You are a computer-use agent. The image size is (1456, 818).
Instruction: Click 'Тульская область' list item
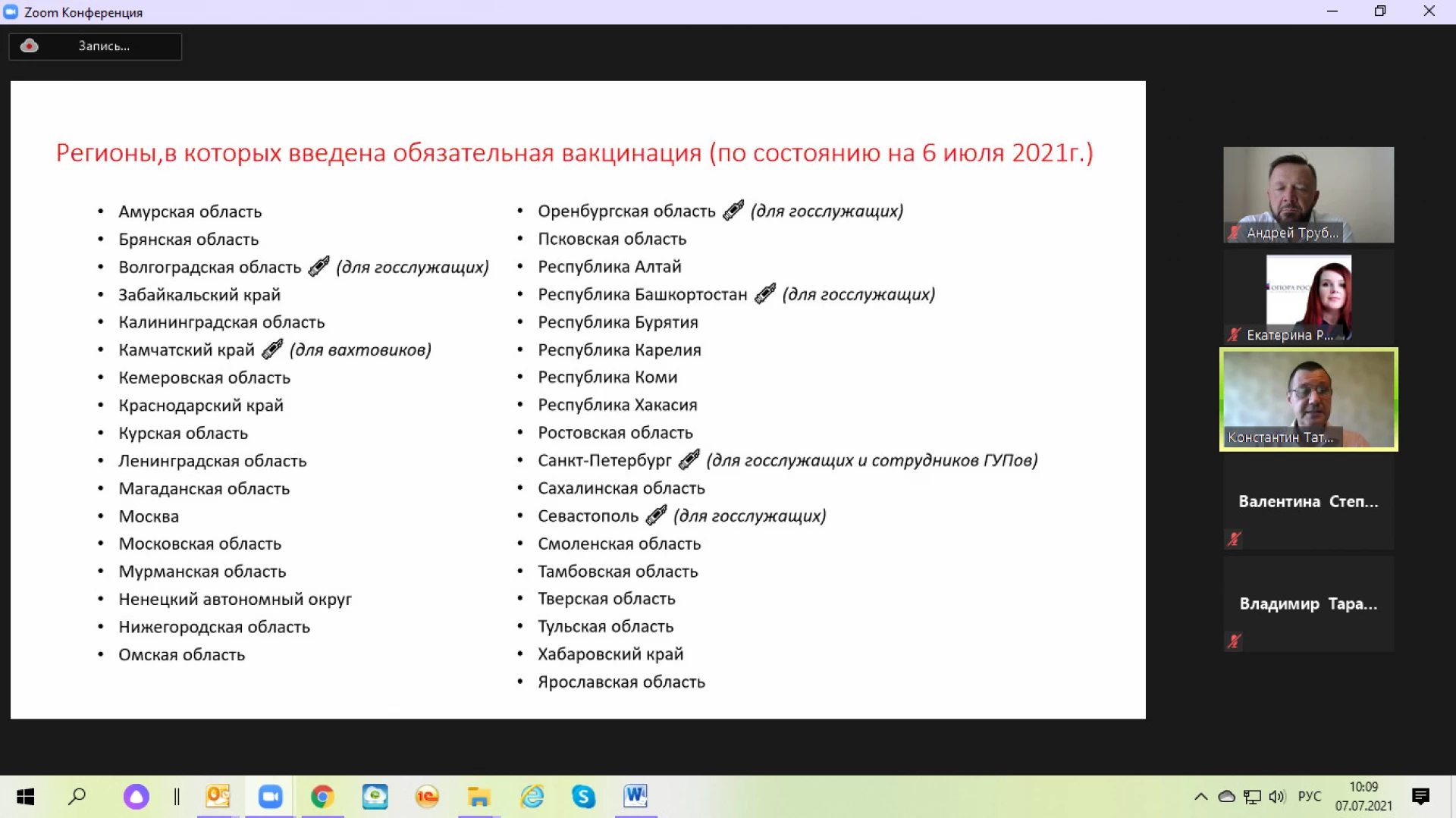coord(605,626)
